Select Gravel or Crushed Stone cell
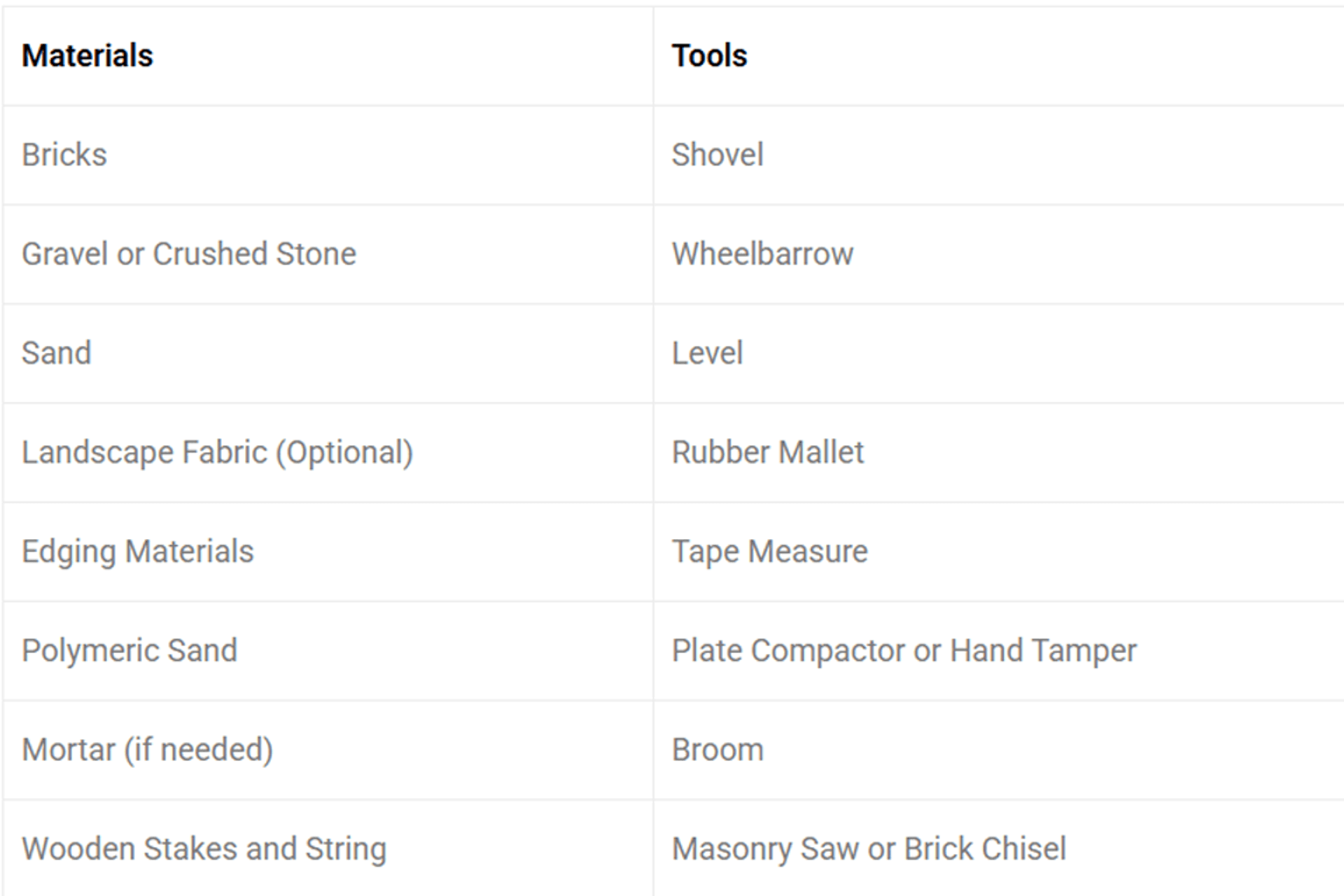The width and height of the screenshot is (1344, 896). point(189,254)
